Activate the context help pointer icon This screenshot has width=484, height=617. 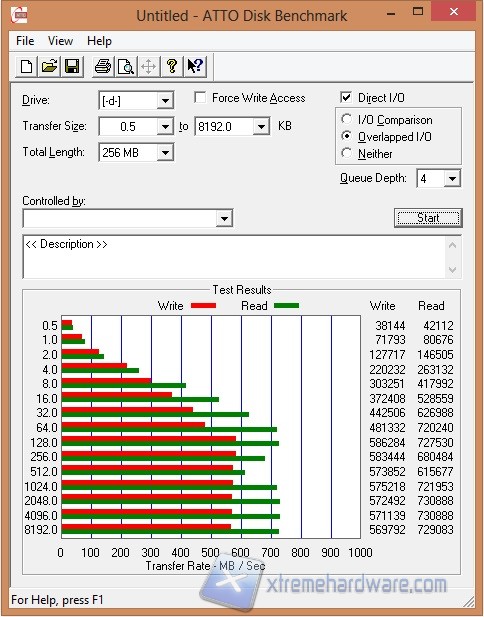click(x=195, y=66)
